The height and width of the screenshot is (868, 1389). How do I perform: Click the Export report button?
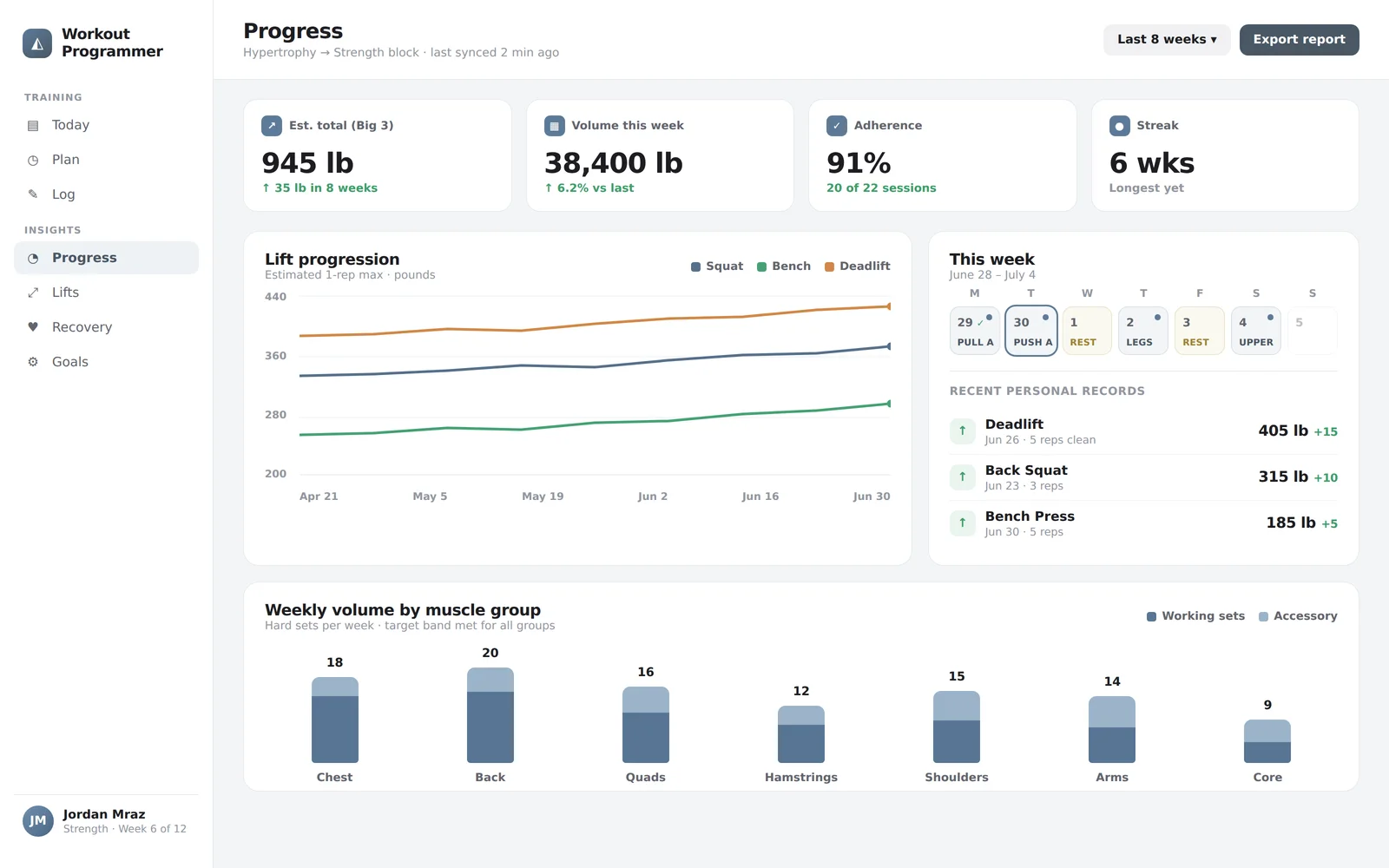click(x=1299, y=40)
